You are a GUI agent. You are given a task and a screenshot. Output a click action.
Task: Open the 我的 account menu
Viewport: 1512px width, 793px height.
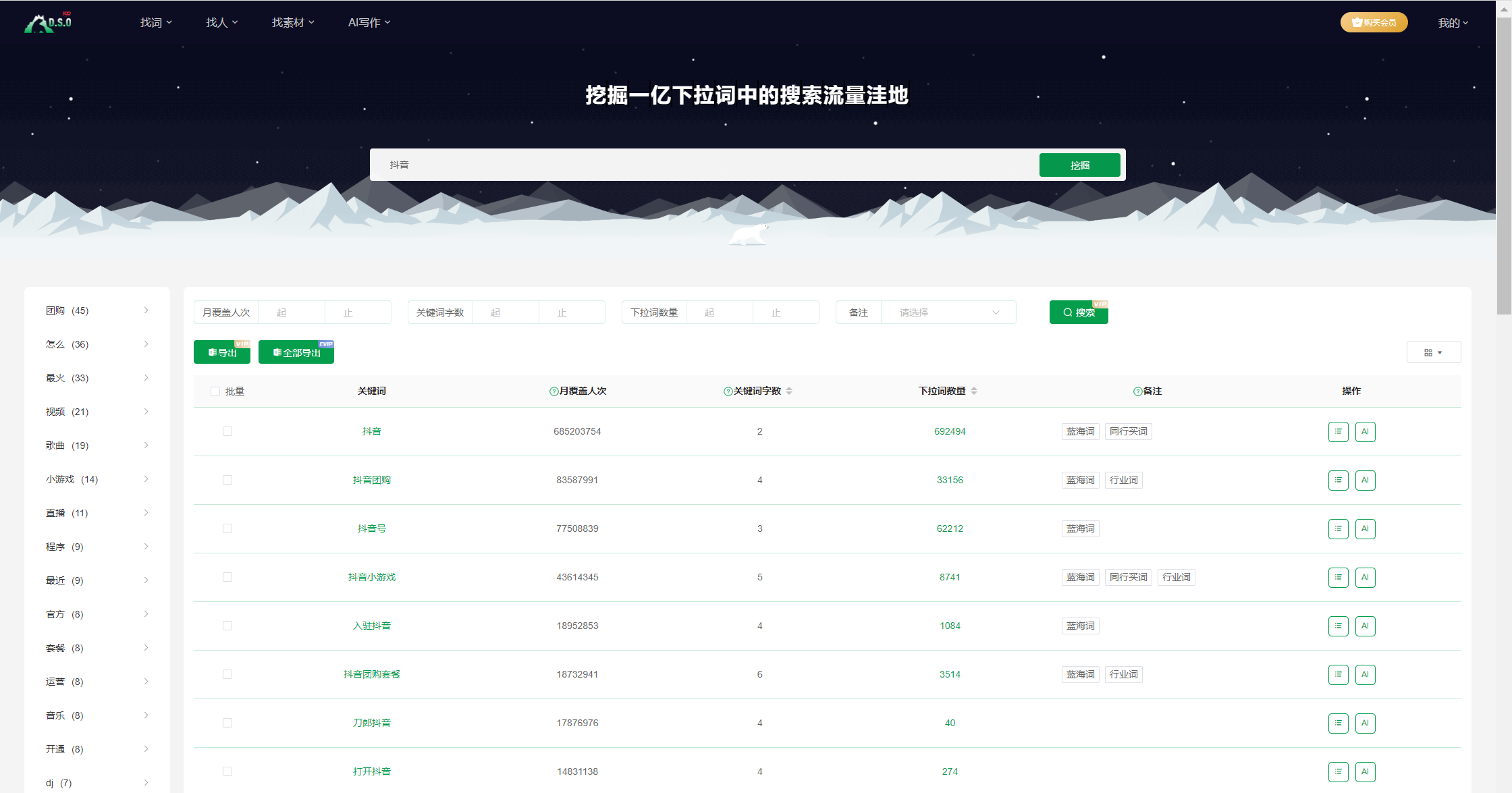[1453, 23]
